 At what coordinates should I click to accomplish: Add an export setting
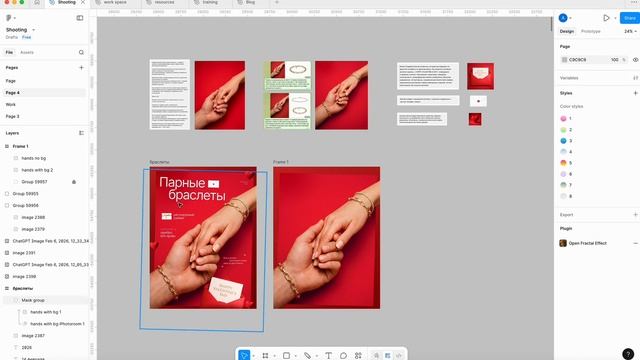pos(635,215)
